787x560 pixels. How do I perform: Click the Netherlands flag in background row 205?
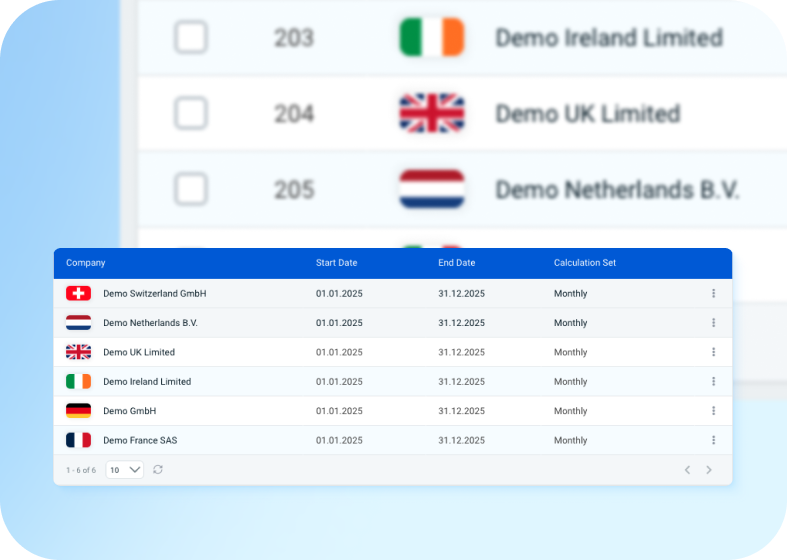(432, 189)
